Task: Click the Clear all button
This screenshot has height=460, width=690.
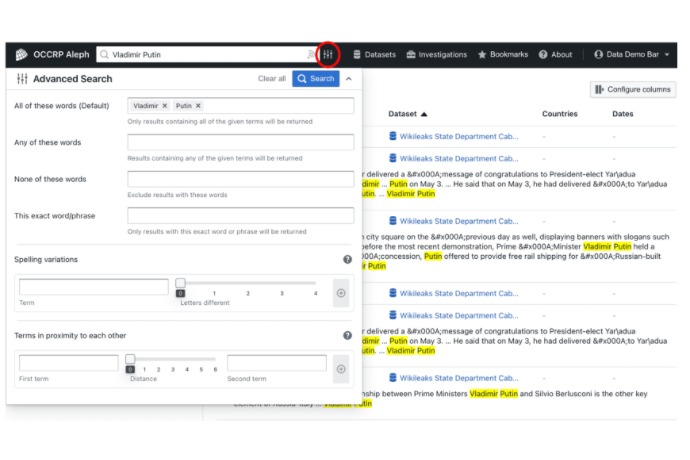Action: click(272, 79)
